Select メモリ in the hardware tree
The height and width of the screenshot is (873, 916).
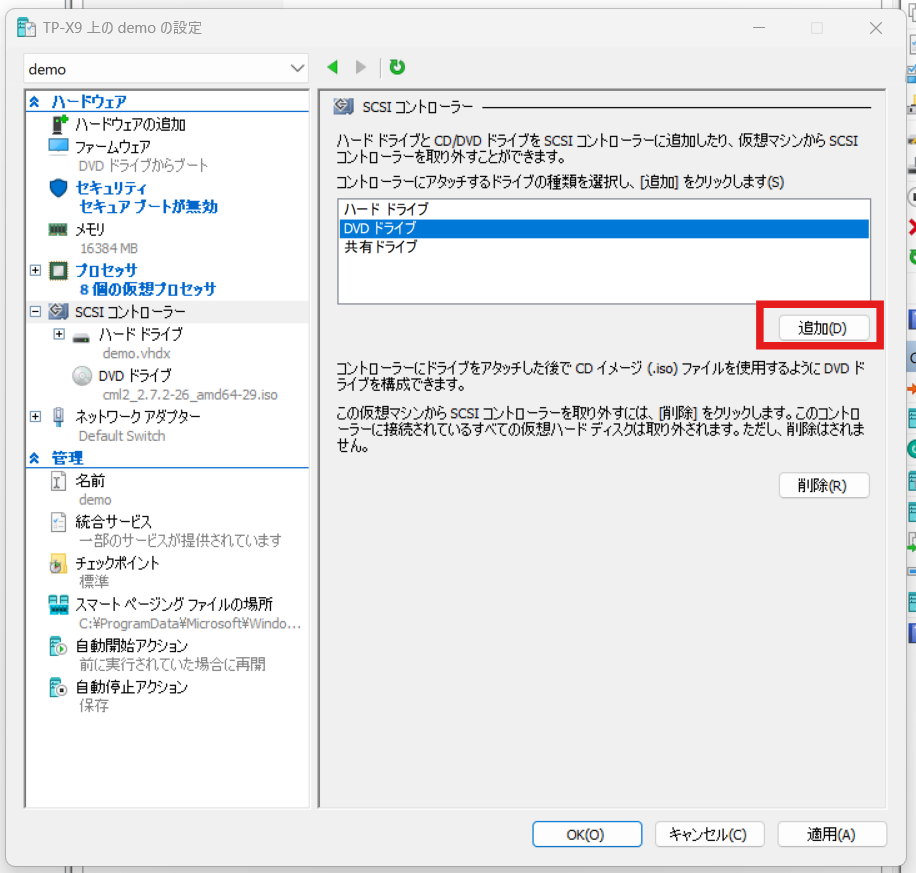[x=90, y=230]
